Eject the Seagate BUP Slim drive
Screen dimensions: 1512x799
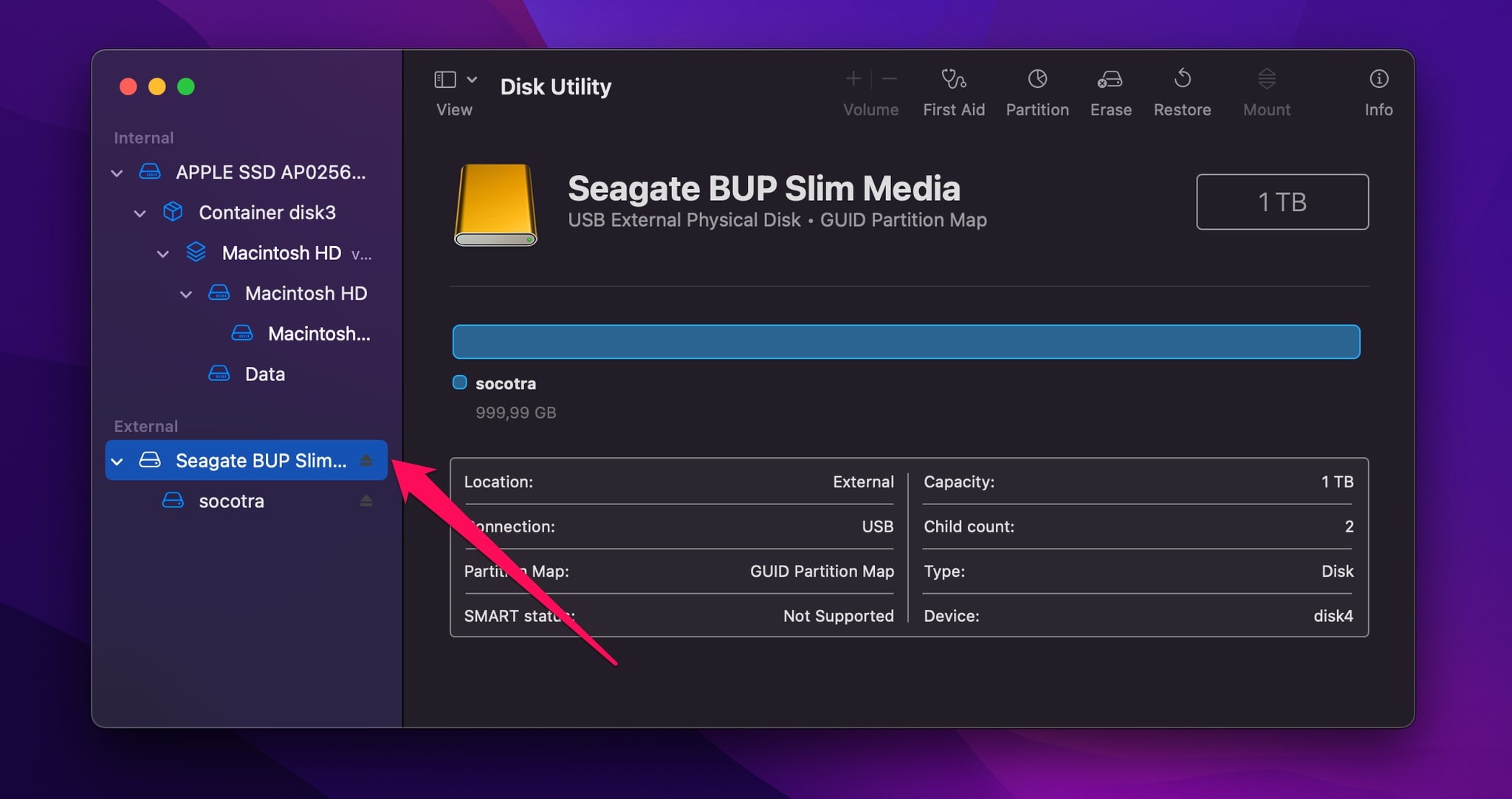coord(367,460)
